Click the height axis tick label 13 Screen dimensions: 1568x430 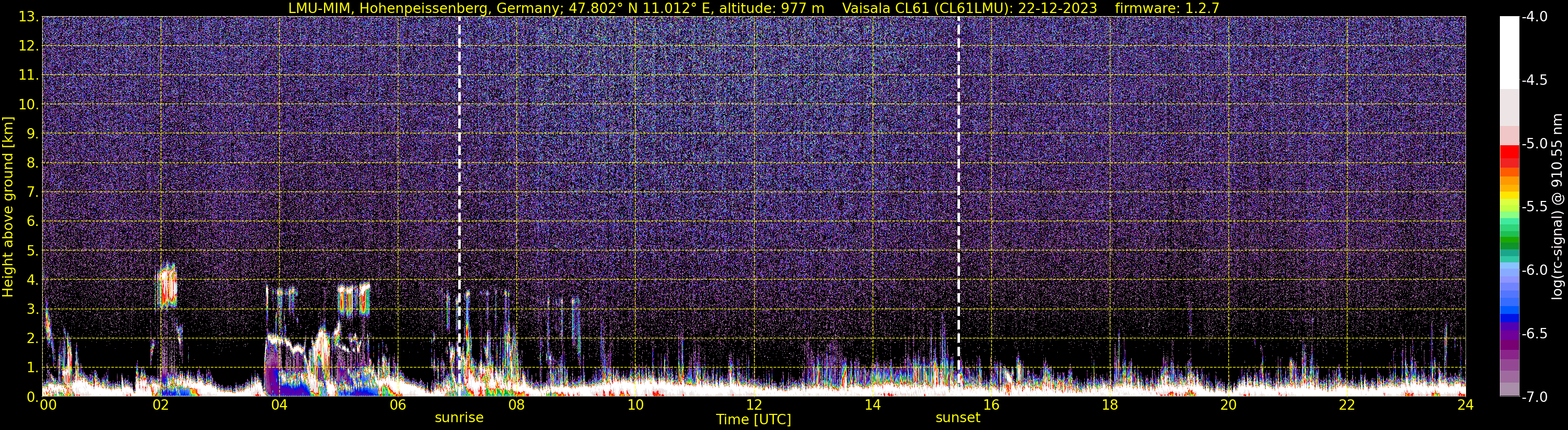coord(29,17)
